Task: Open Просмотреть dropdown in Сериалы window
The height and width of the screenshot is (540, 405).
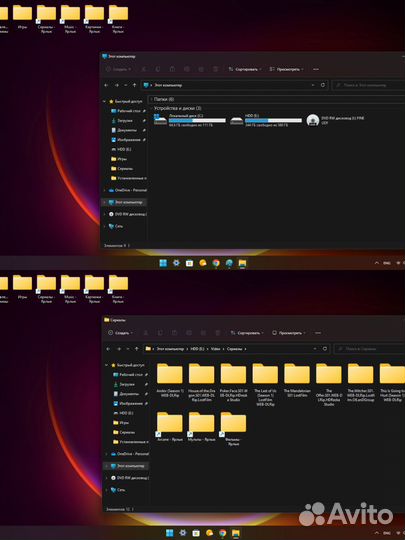Action: click(289, 333)
